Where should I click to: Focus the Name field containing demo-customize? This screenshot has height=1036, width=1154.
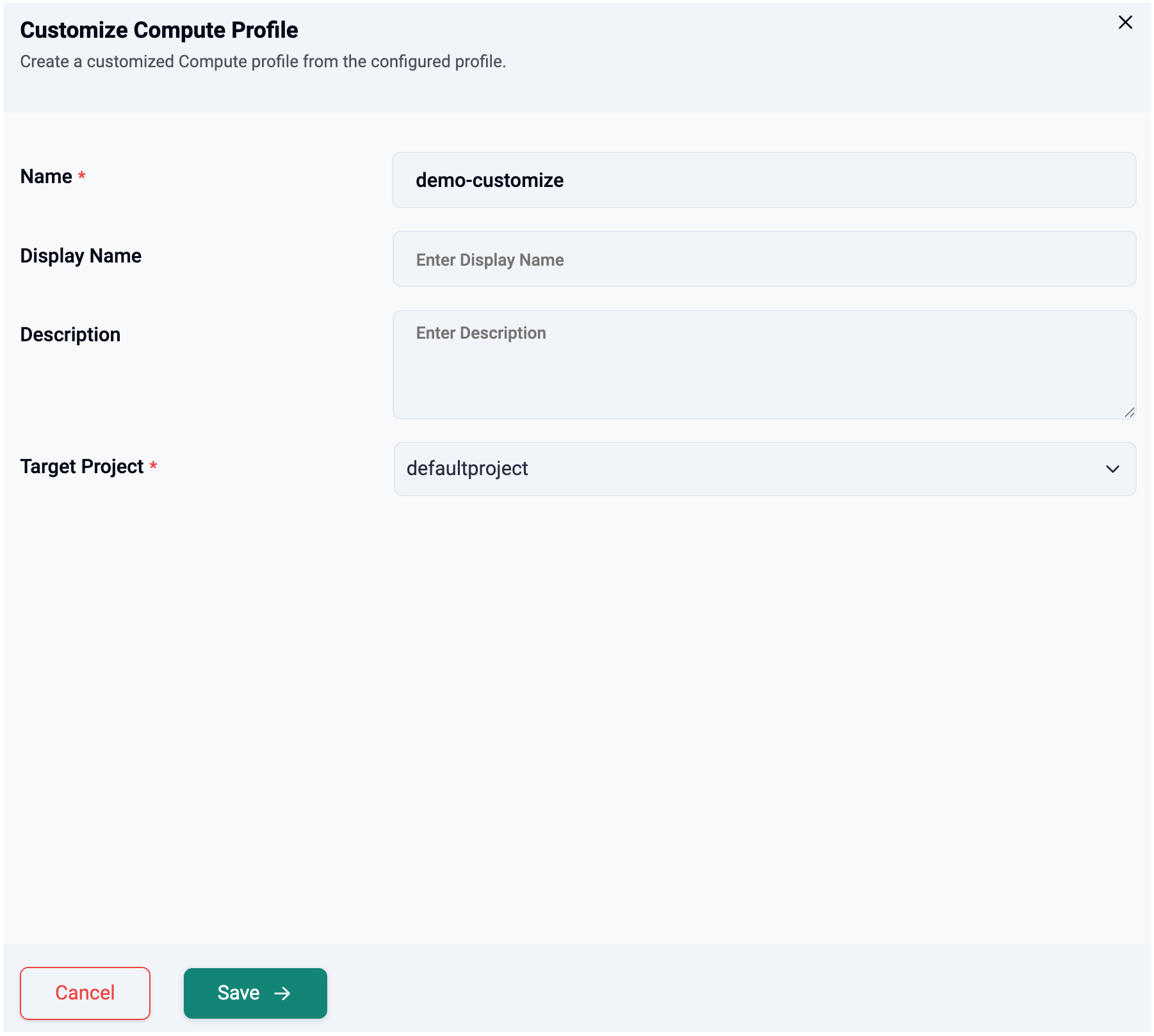coord(764,180)
